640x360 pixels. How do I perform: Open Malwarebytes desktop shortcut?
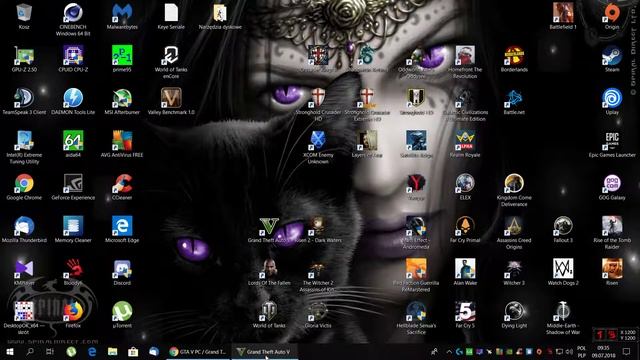(x=122, y=16)
